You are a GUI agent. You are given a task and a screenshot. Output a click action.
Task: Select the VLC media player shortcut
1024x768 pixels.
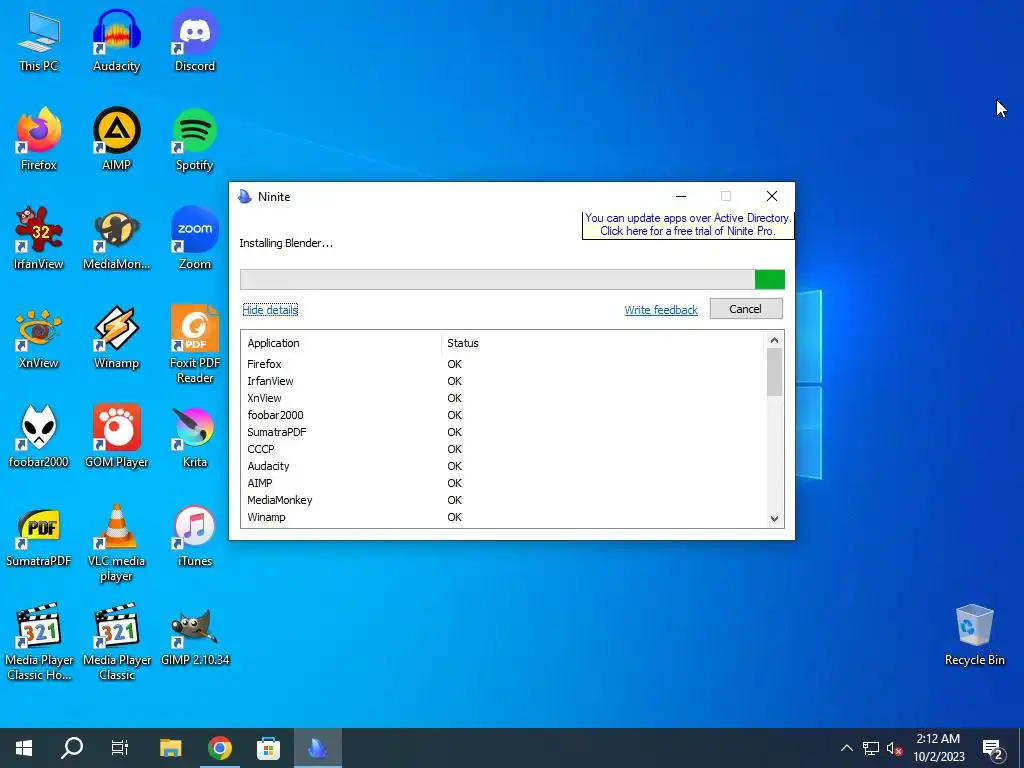click(x=116, y=543)
